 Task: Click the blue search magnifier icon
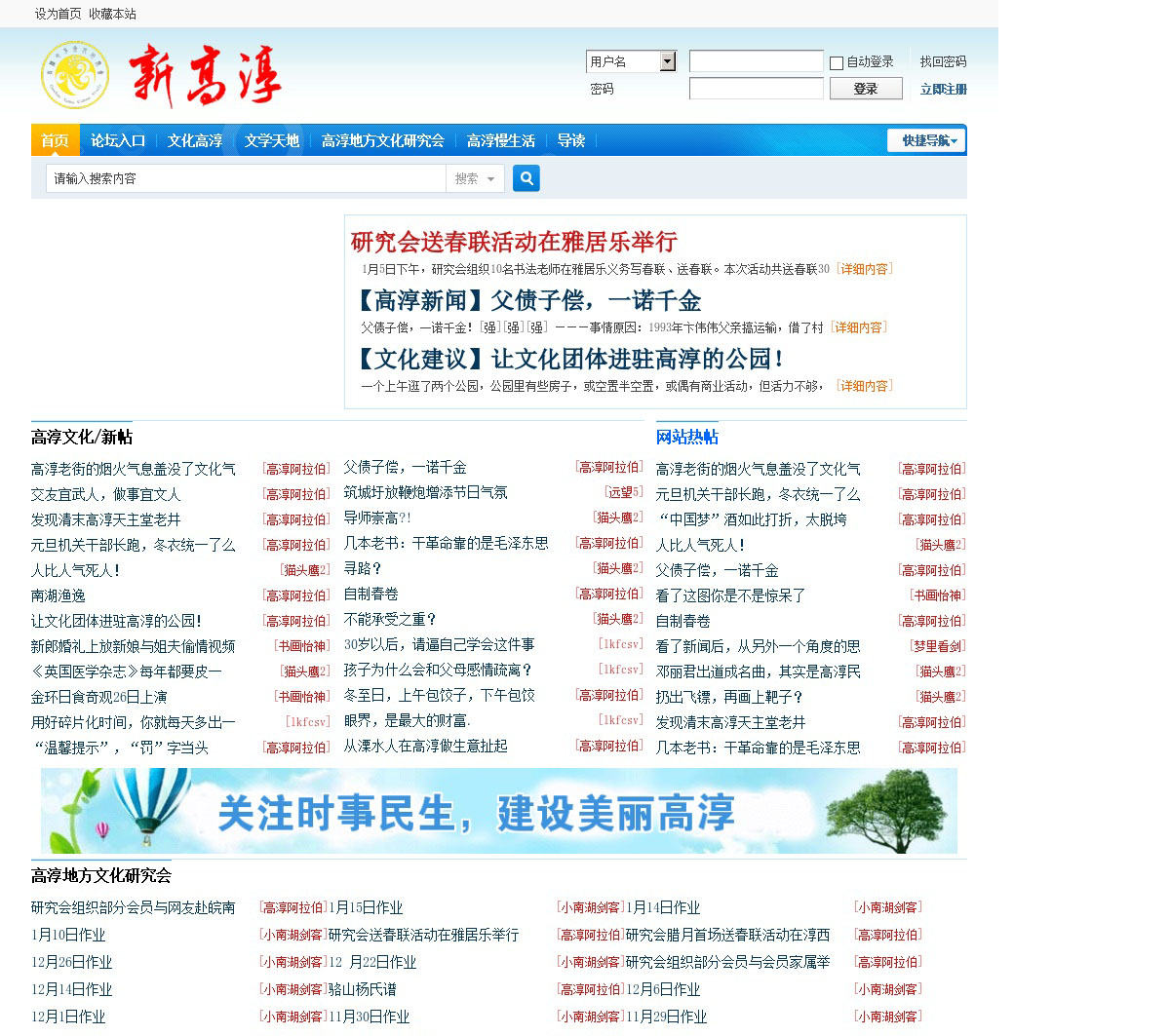(526, 178)
